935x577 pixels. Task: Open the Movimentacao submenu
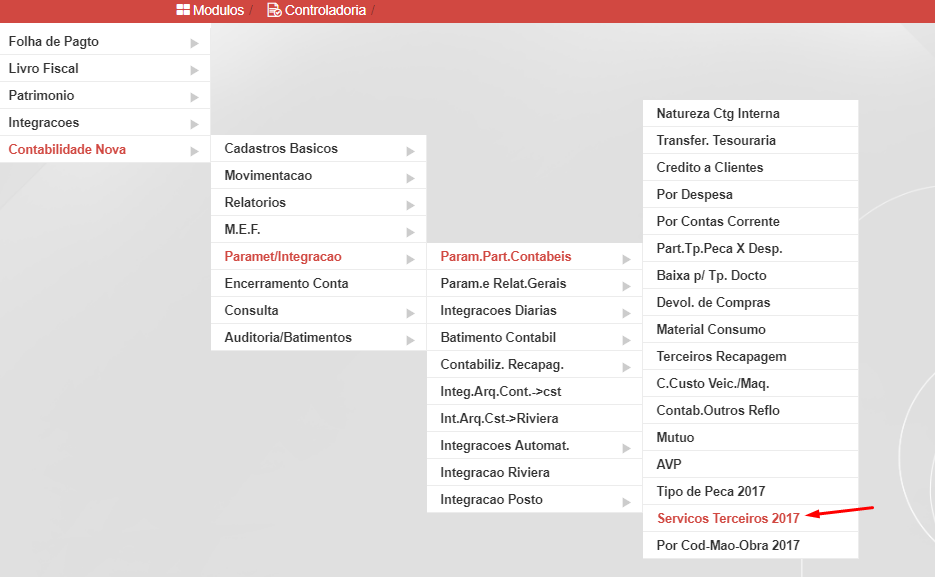pos(318,175)
